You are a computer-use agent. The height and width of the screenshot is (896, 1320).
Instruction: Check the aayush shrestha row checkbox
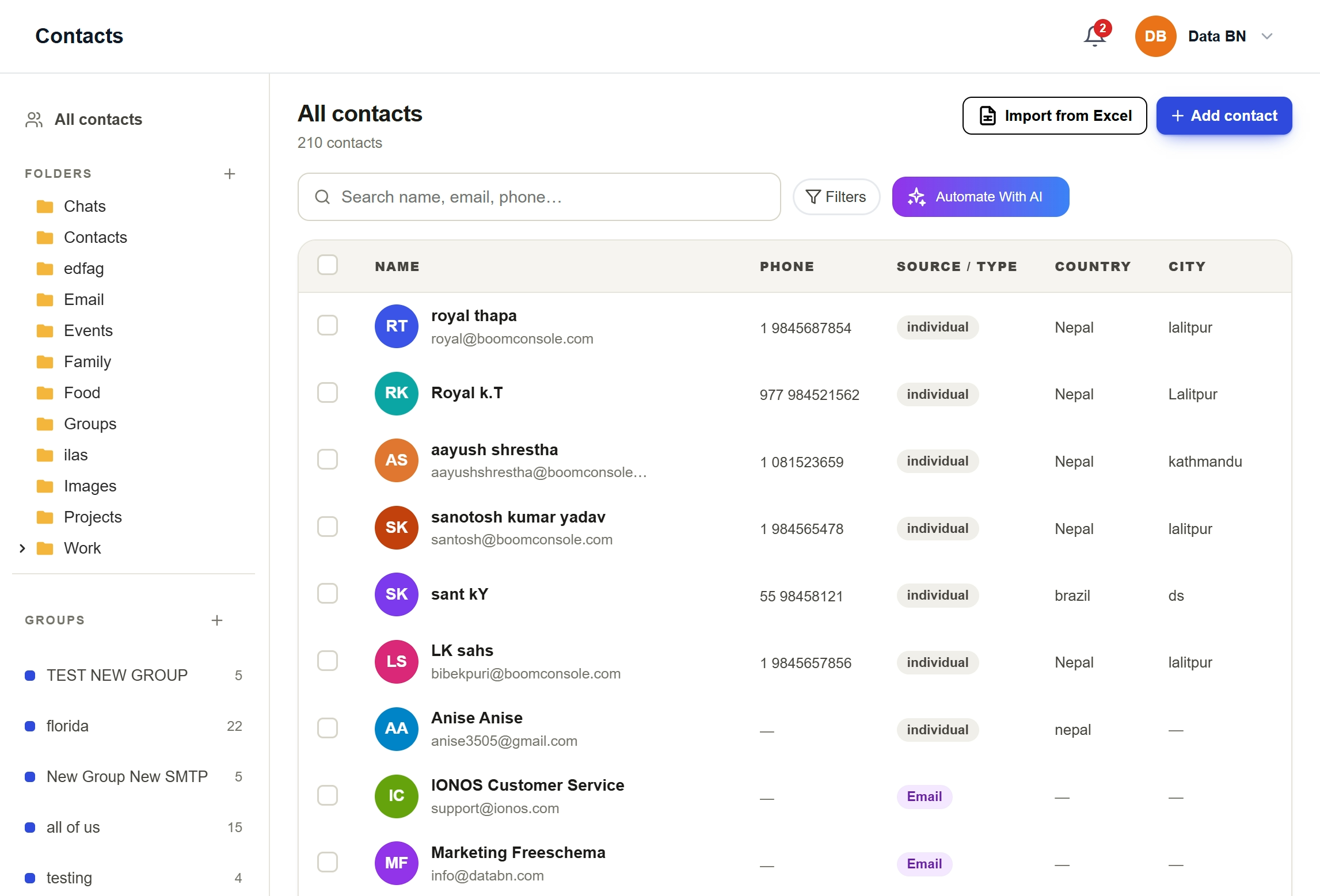click(328, 459)
